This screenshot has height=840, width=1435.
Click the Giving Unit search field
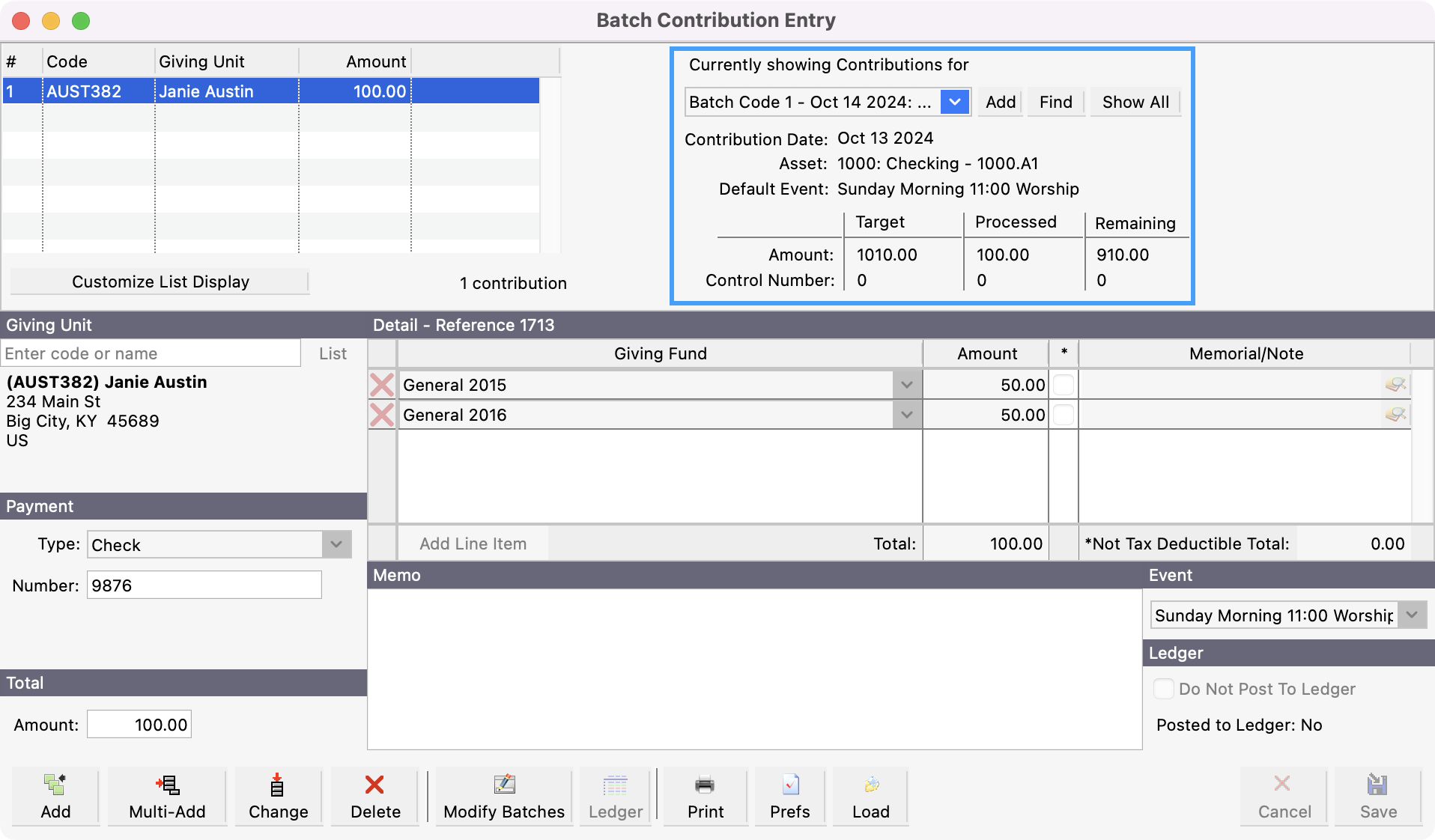(151, 353)
